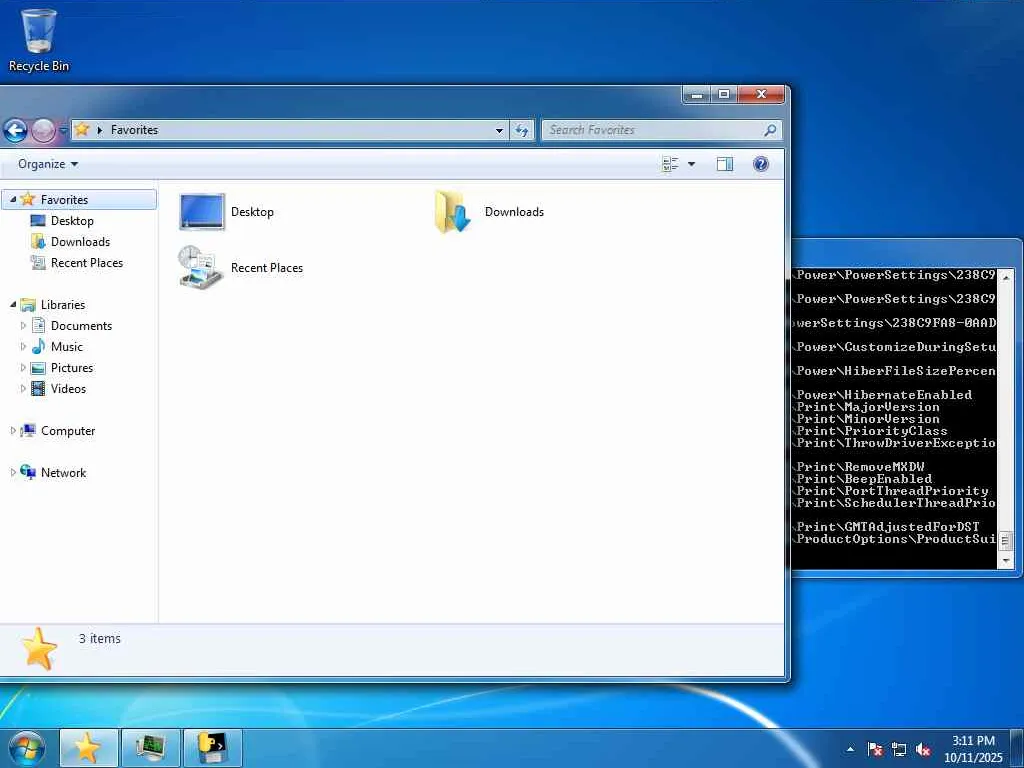Click the '3 items' details pane text

100,639
